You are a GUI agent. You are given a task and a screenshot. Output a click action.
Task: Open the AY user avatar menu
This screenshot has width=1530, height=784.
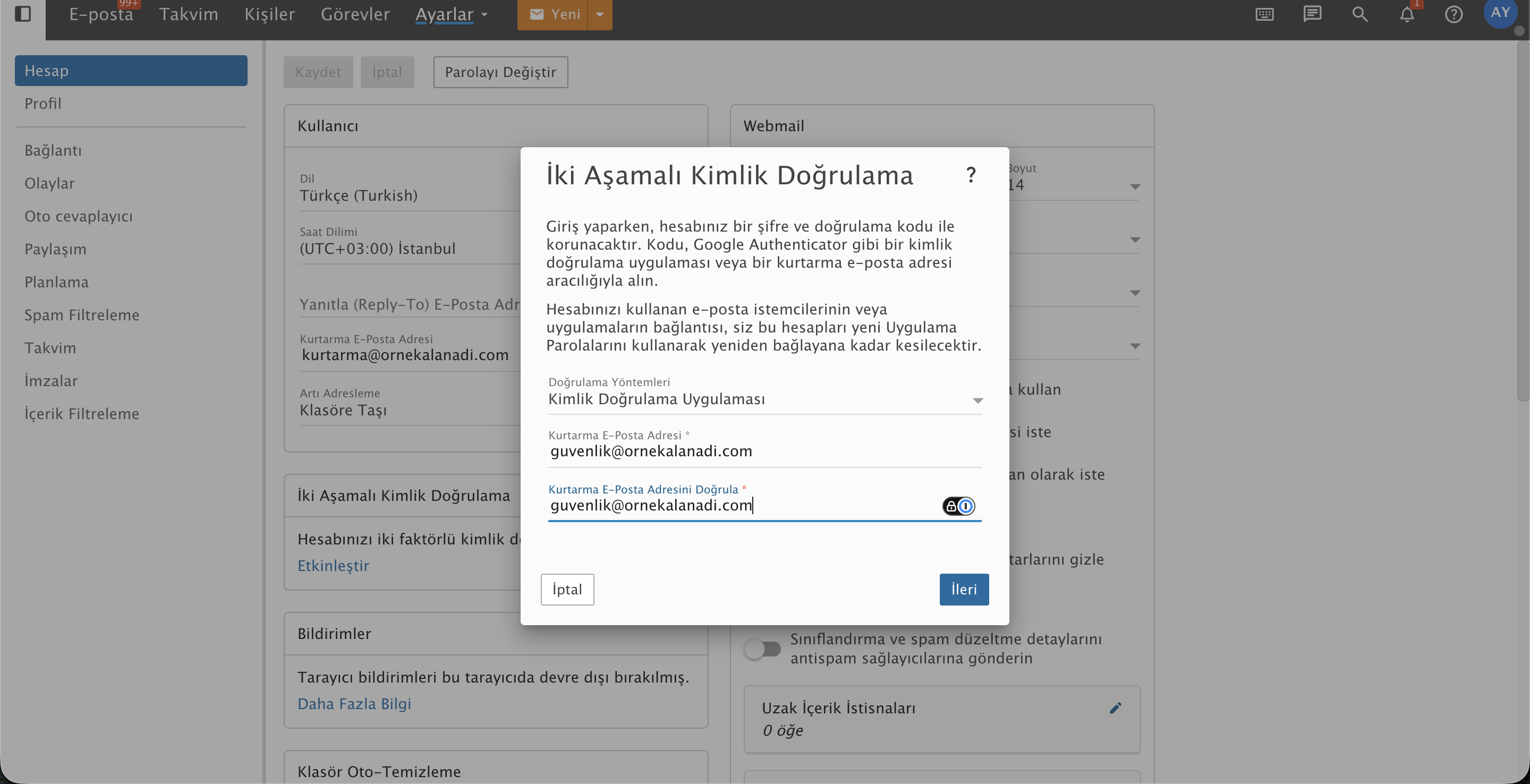click(x=1500, y=12)
